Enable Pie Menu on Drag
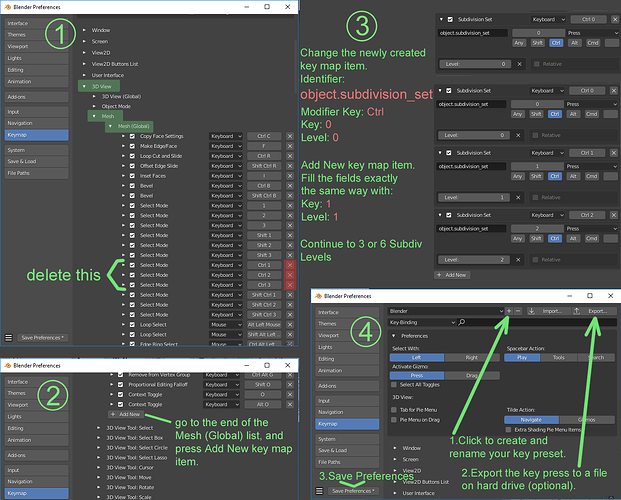Image resolution: width=621 pixels, height=500 pixels. (x=394, y=420)
